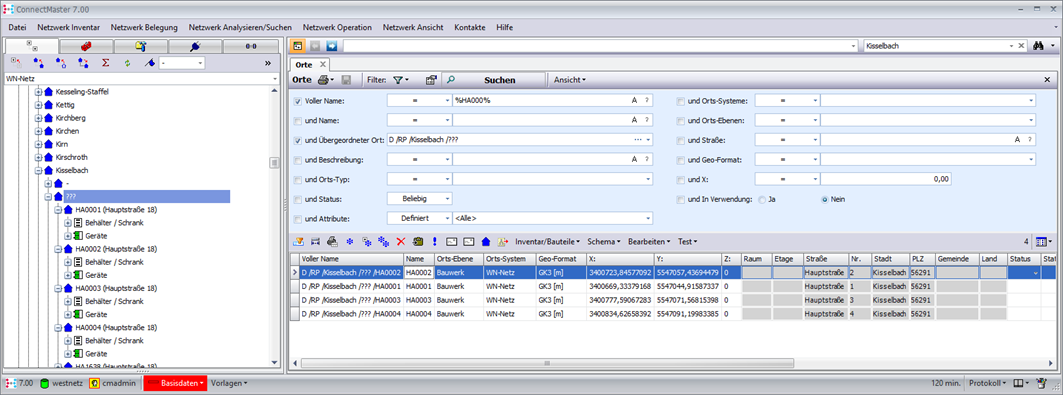
Task: Click the filter properties icon next to Suchen
Action: [x=430, y=80]
